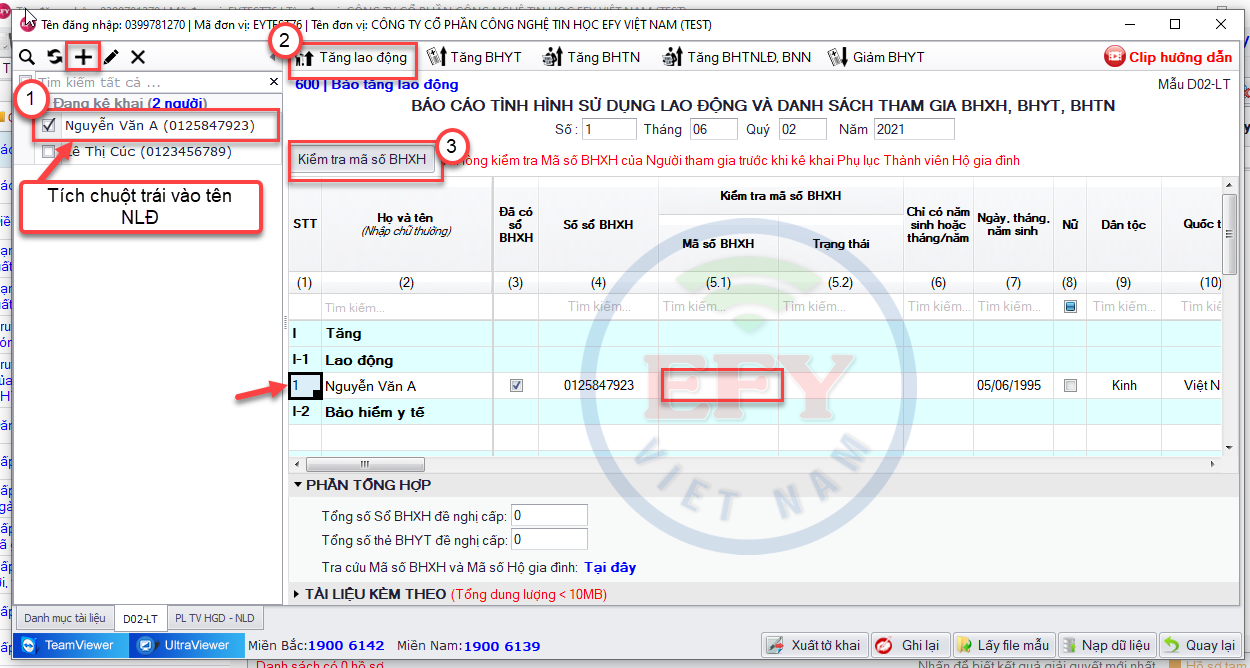This screenshot has width=1250, height=668.
Task: Tick the checkbox for Nguyễn Văn A
Action: click(49, 126)
